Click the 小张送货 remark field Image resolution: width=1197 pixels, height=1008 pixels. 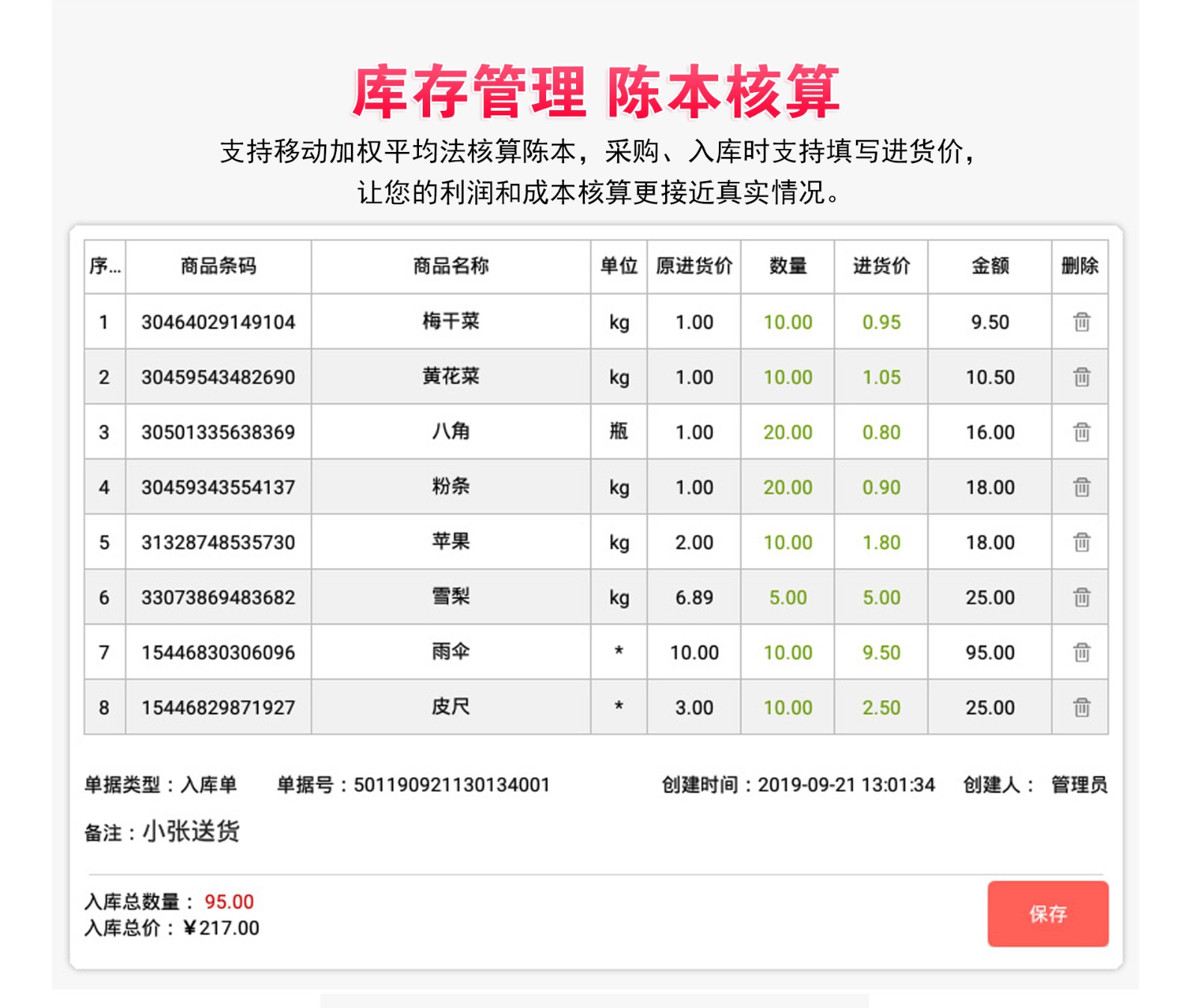click(191, 831)
